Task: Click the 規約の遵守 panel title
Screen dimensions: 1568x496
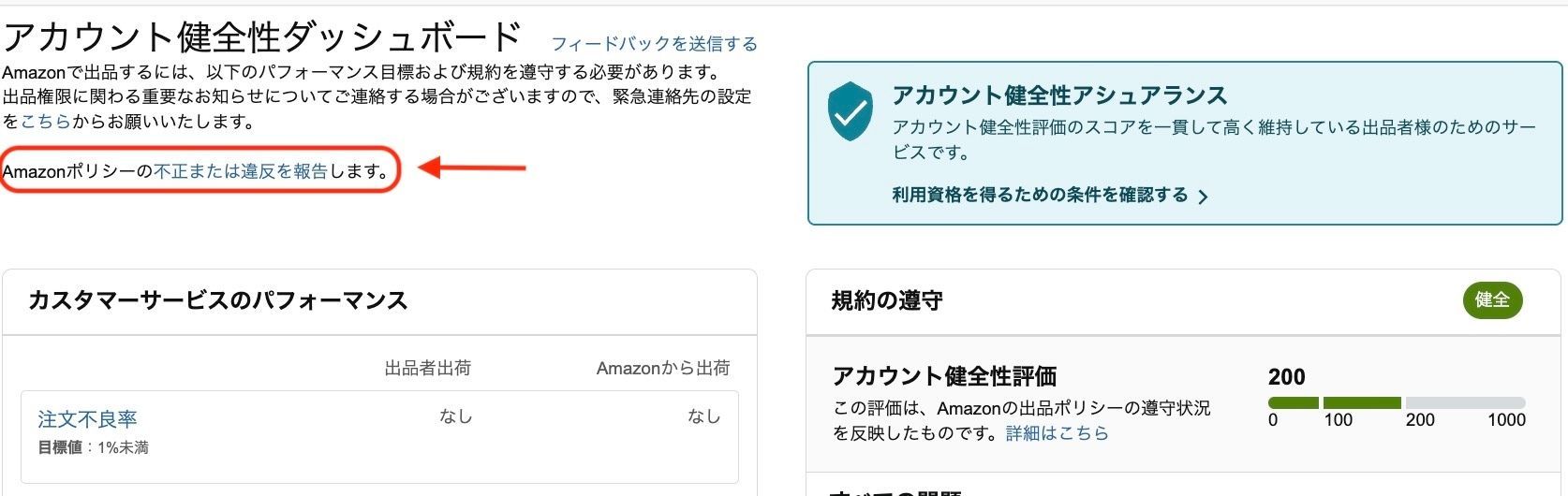Action: [887, 300]
